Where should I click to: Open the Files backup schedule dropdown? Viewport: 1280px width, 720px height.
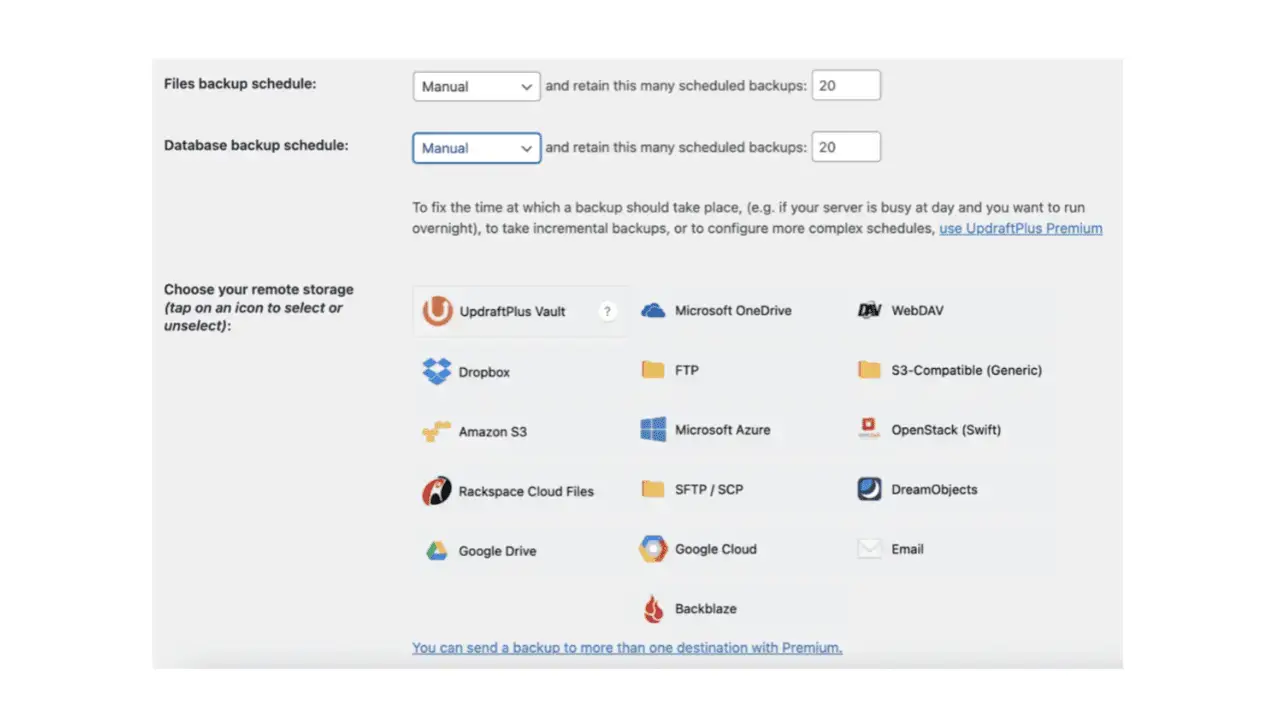477,86
